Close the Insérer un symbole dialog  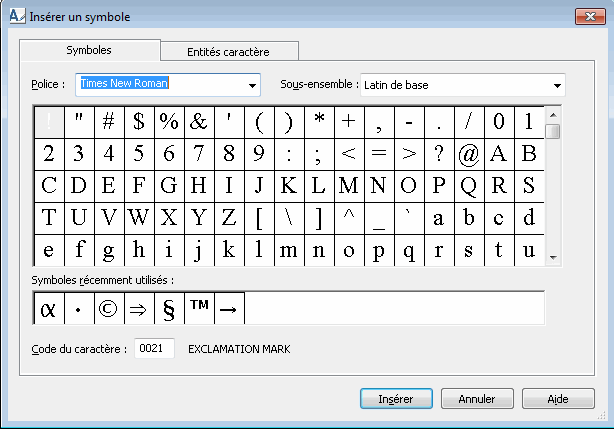(x=590, y=16)
